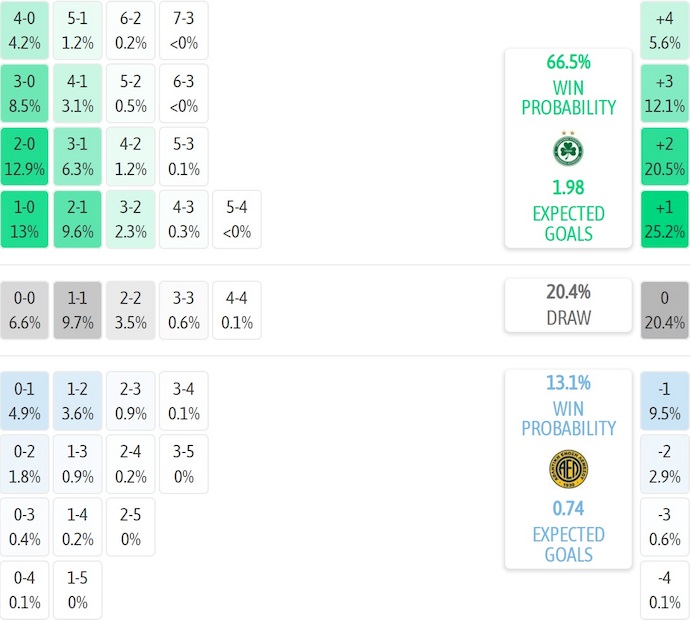Click the 7-3 scoreline cell
Viewport: 690px width, 620px height.
184,31
